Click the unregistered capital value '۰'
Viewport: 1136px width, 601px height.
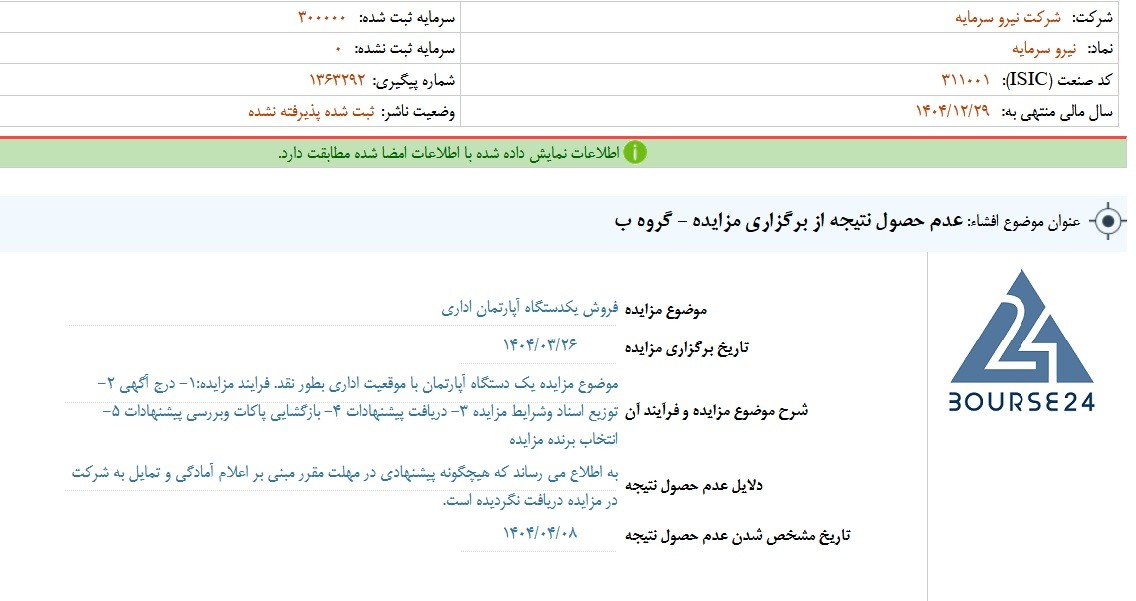(x=338, y=49)
